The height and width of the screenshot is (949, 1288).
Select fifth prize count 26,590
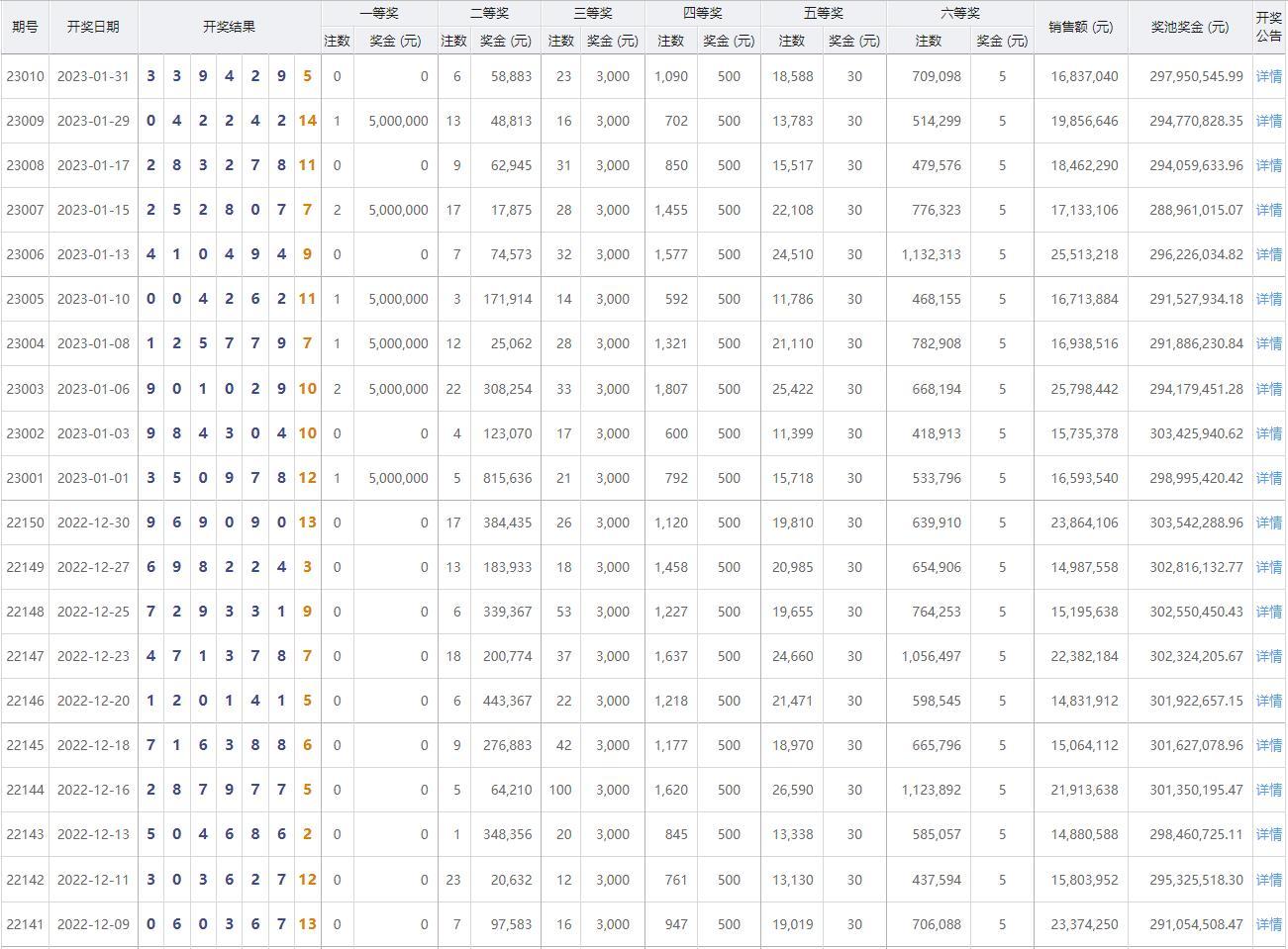(793, 790)
